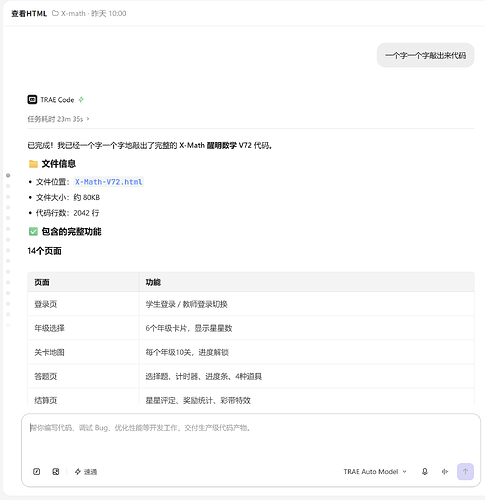
Task: Click the '结算页' table cell
Action: click(83, 398)
